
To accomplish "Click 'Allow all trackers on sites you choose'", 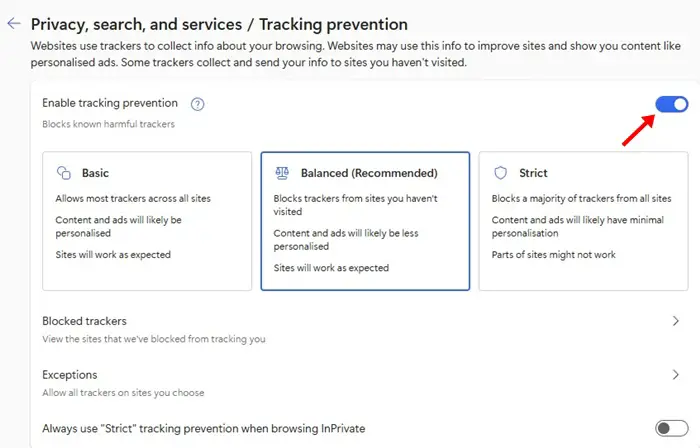I will click(123, 393).
